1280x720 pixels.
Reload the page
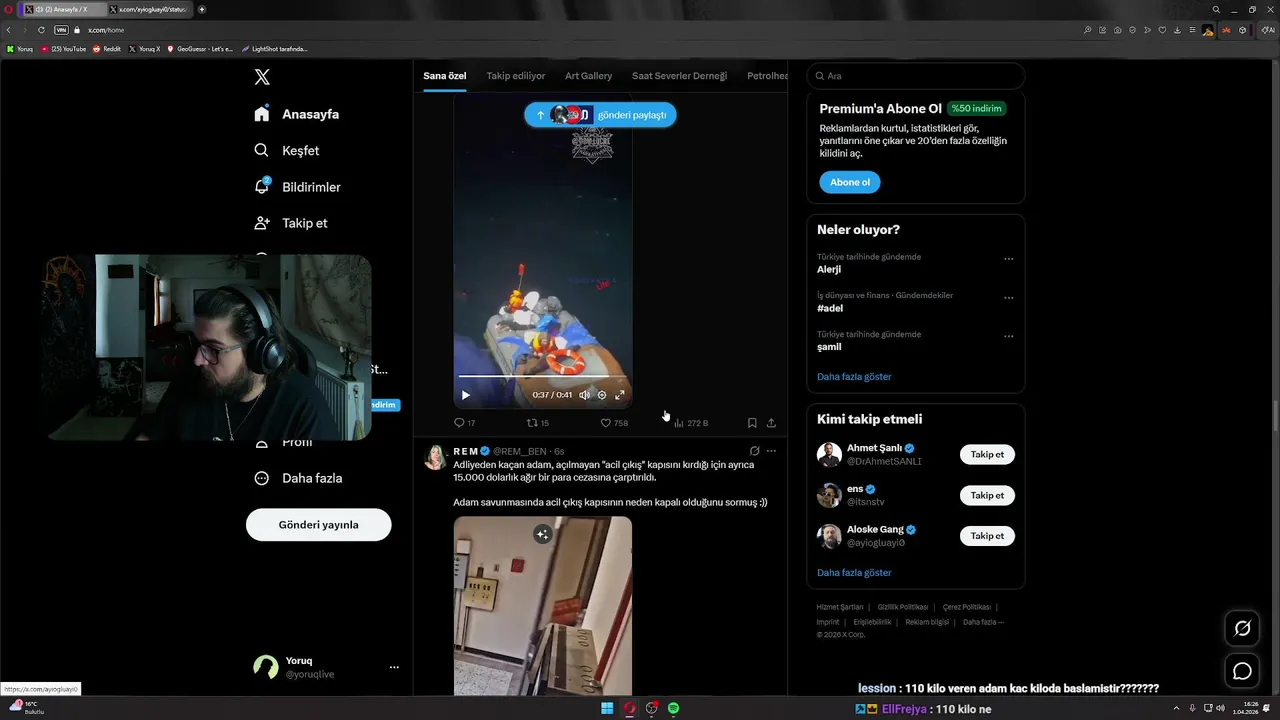(x=41, y=30)
